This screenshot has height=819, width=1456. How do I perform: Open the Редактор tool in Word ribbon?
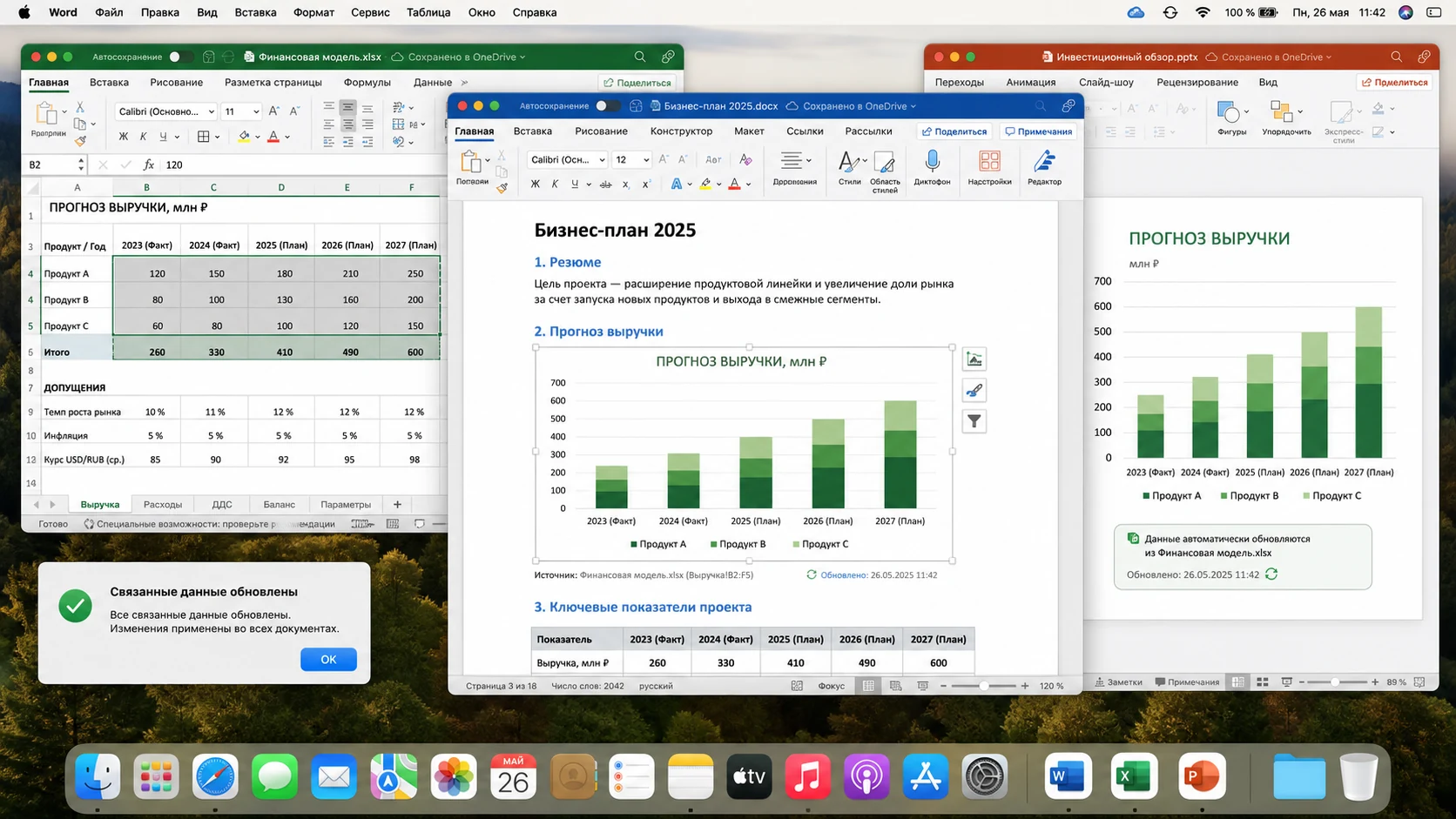click(1044, 167)
